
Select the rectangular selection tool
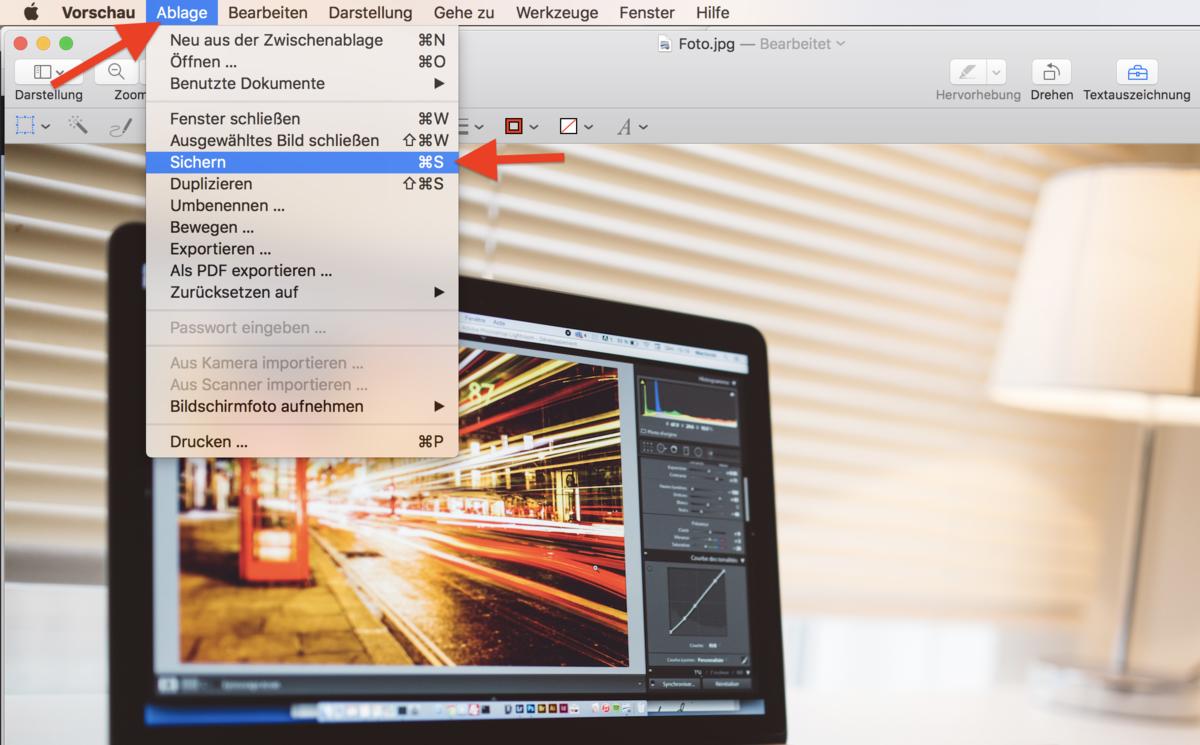click(26, 126)
